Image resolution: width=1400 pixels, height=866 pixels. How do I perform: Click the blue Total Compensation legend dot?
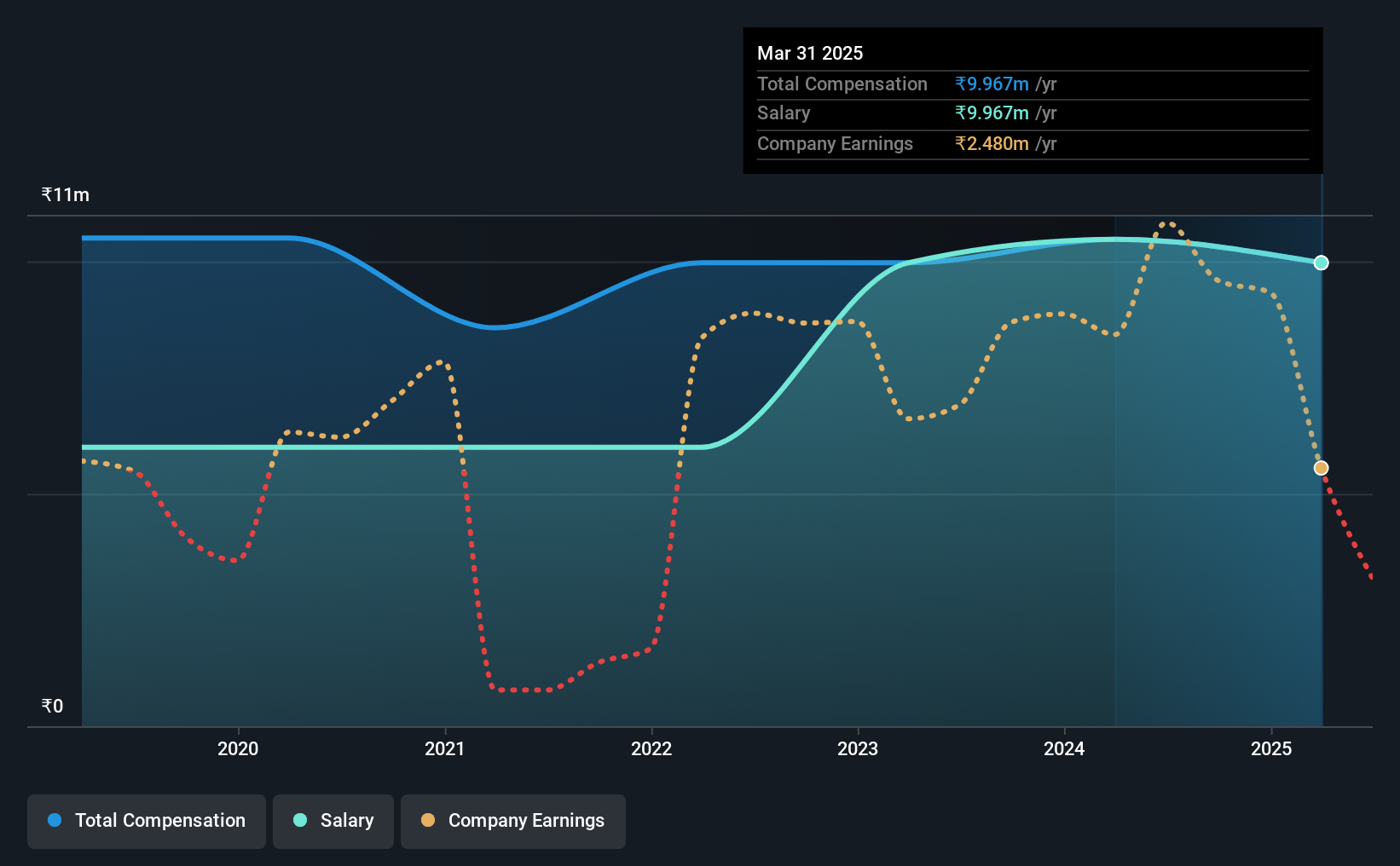click(55, 820)
